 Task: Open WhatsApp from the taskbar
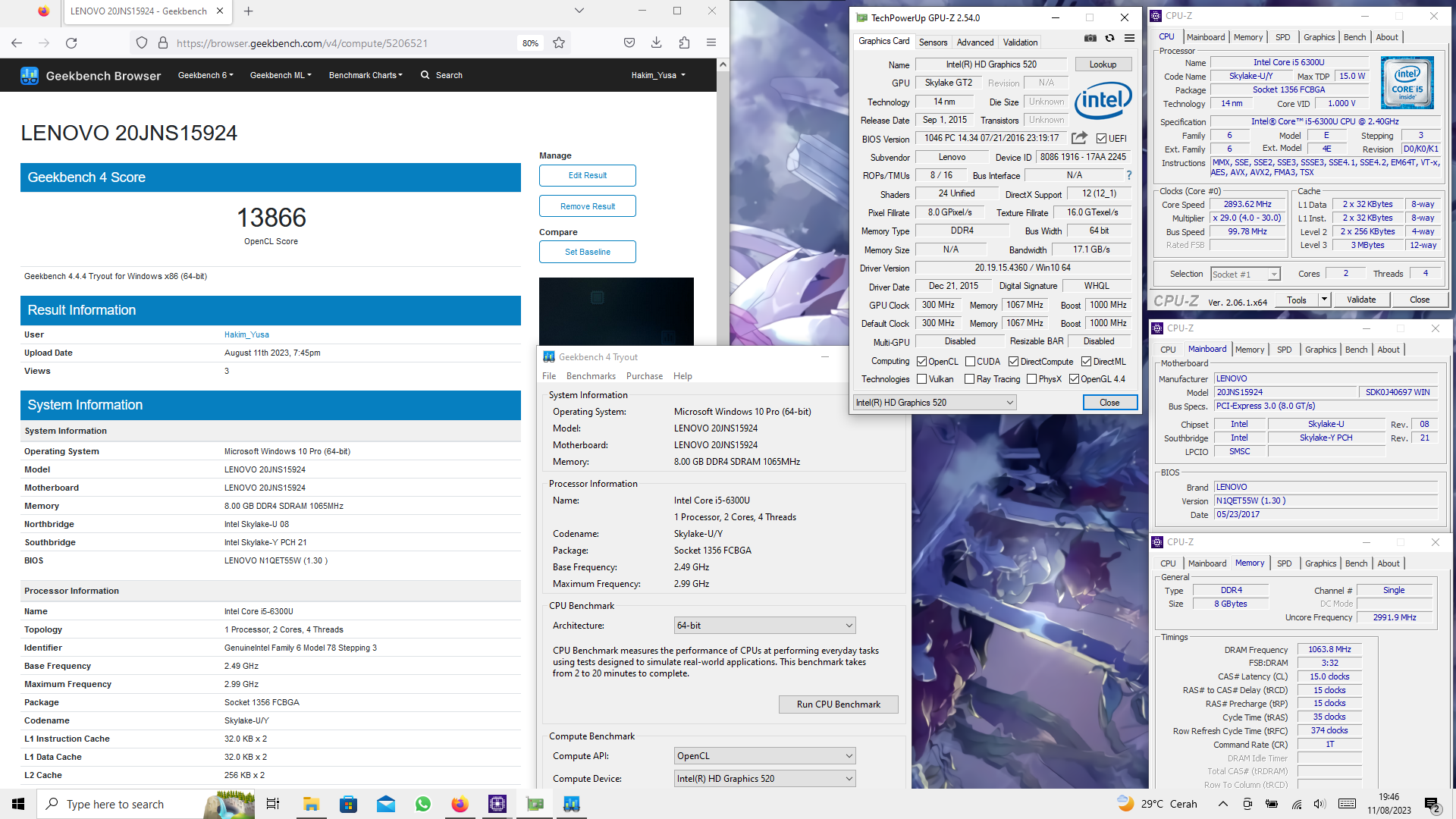pyautogui.click(x=422, y=804)
